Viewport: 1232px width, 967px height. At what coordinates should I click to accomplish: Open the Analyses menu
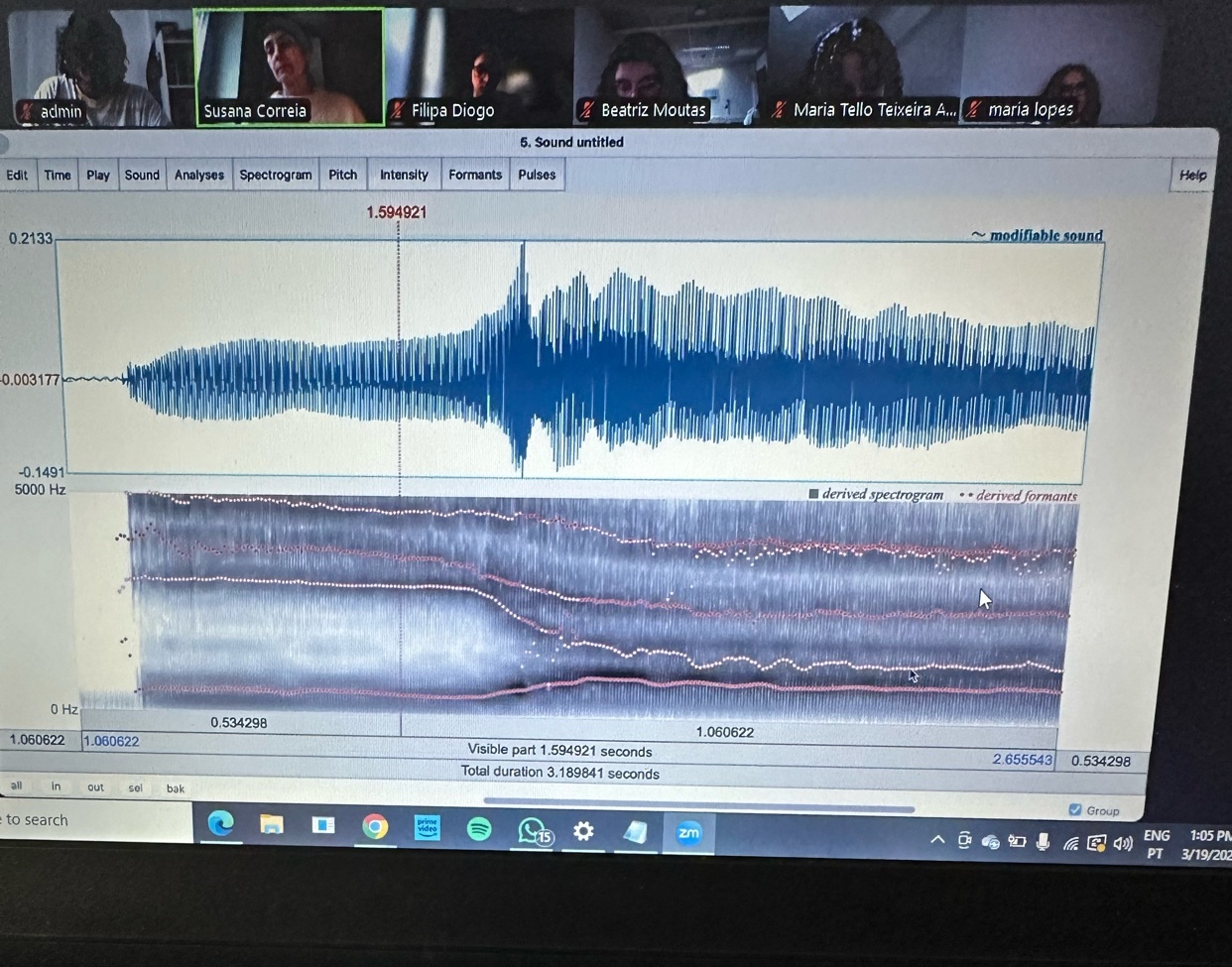pos(198,176)
